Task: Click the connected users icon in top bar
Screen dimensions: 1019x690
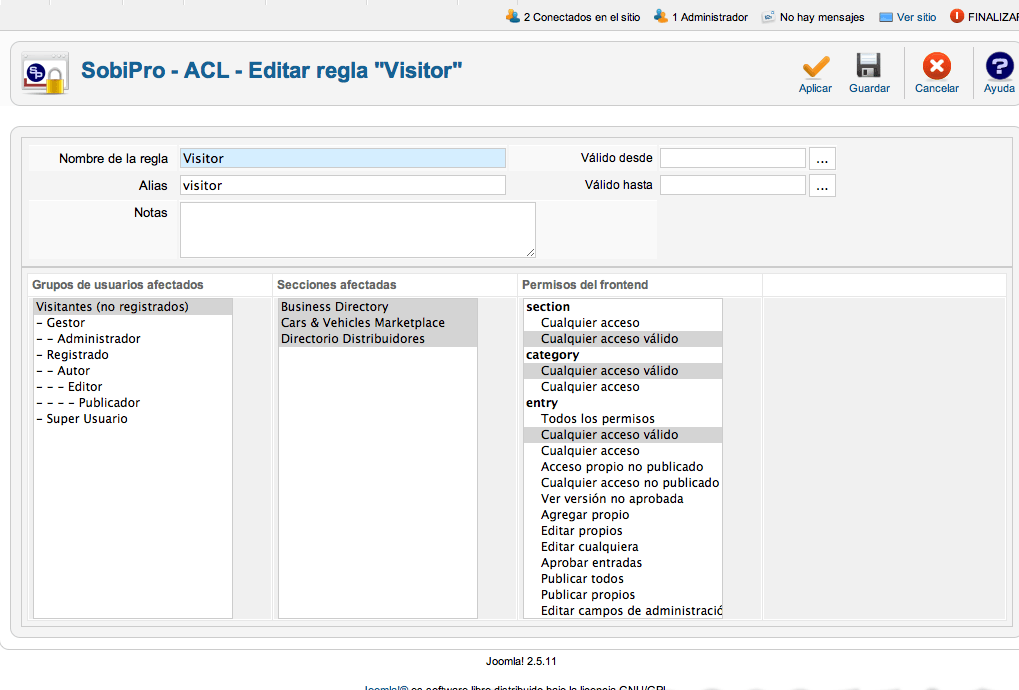Action: (513, 16)
